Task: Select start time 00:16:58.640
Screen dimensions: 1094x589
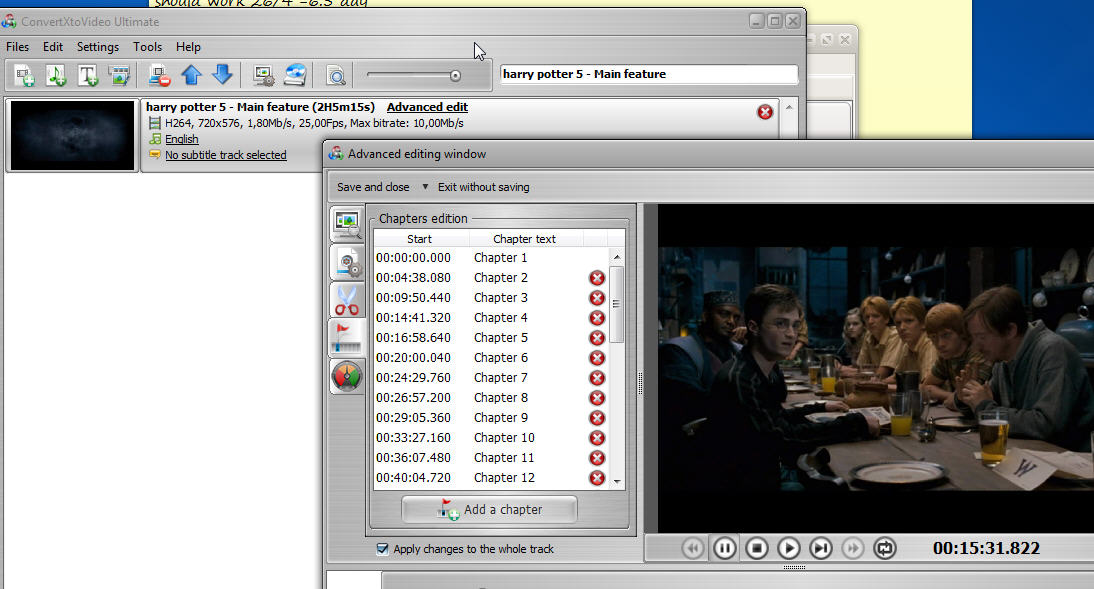Action: 413,338
